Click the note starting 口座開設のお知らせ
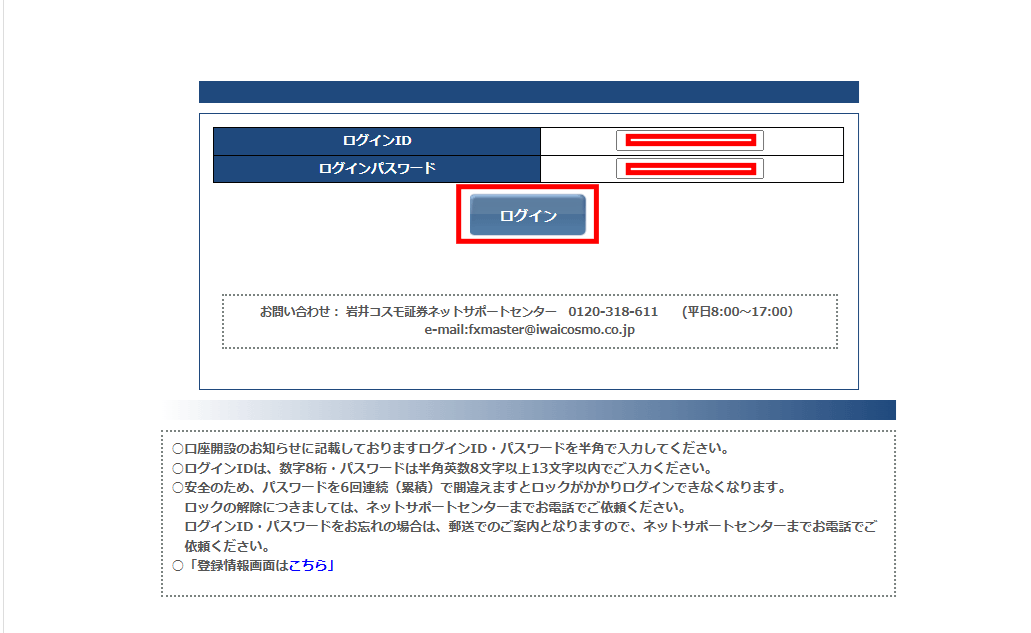 (x=451, y=449)
